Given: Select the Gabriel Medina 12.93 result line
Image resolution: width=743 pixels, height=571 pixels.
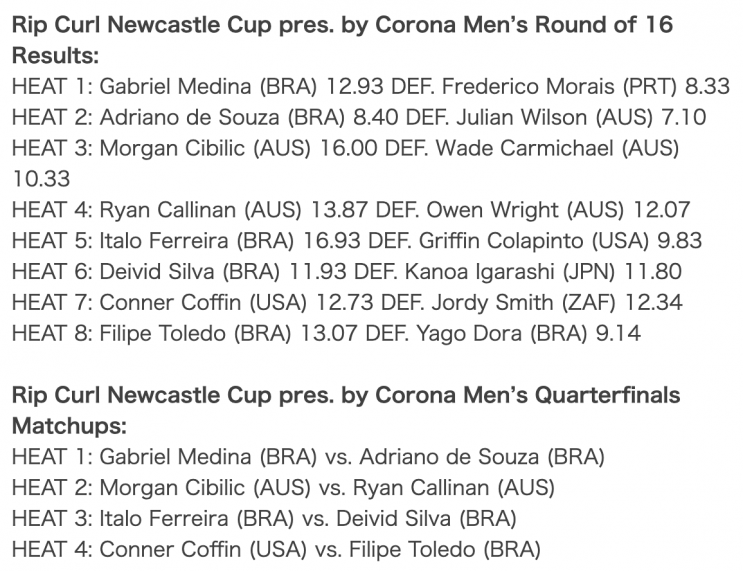Looking at the screenshot, I should [x=371, y=87].
